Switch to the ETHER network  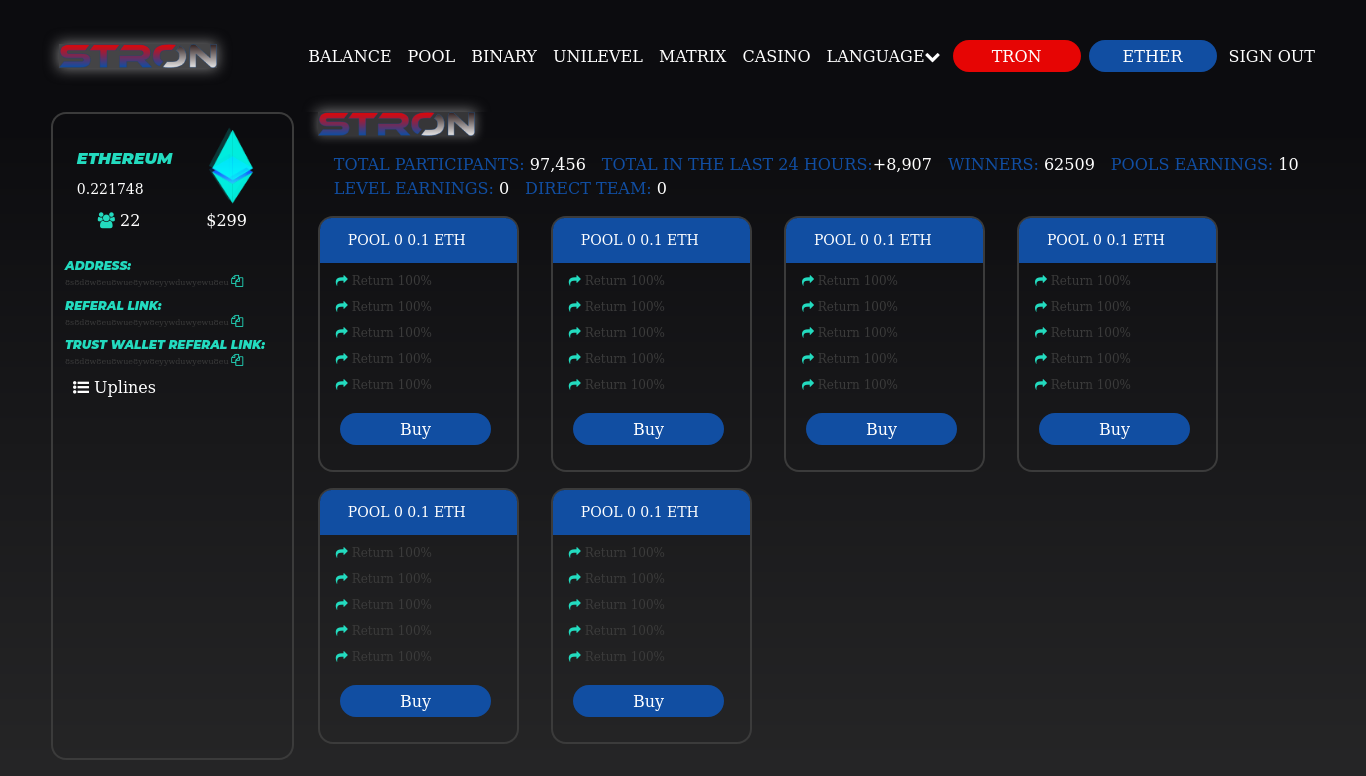point(1153,56)
